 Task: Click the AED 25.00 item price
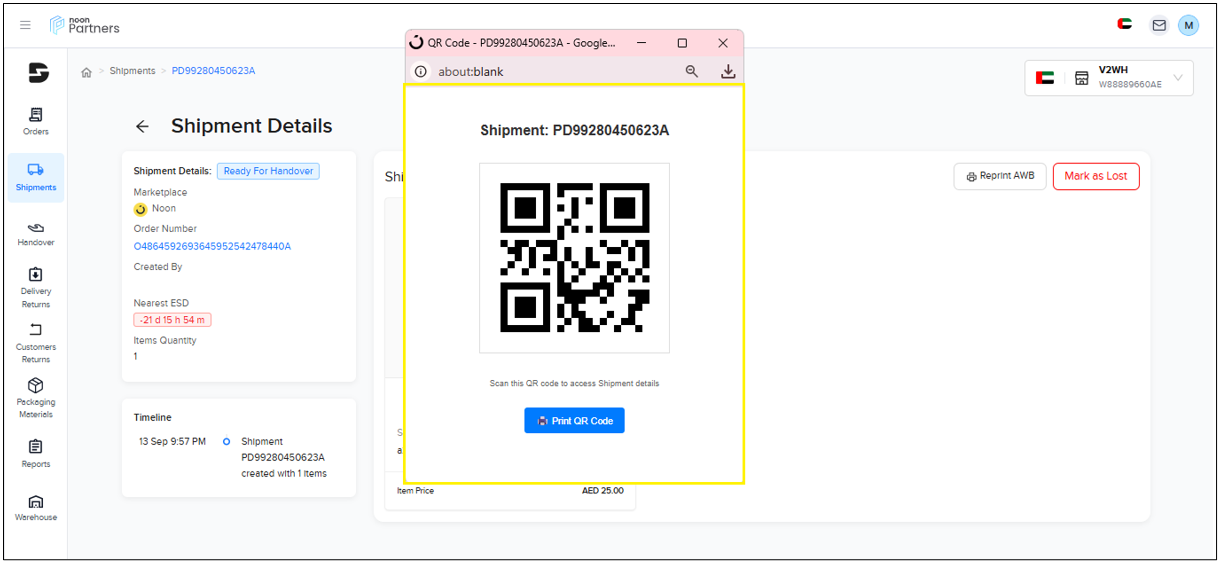(603, 491)
